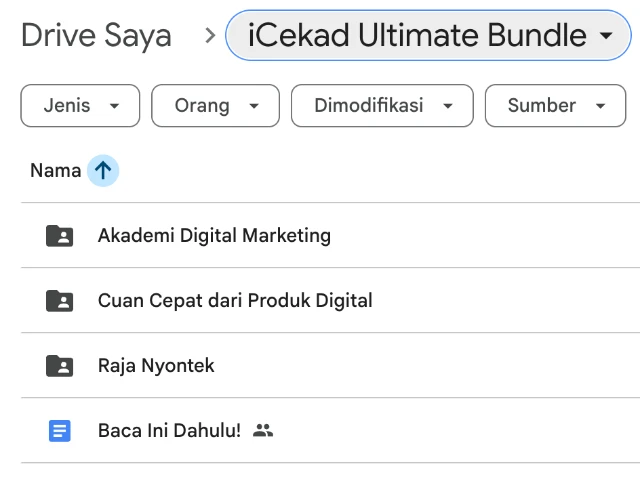640x481 pixels.
Task: Click the sort direction arrow beside Nama
Action: click(103, 171)
